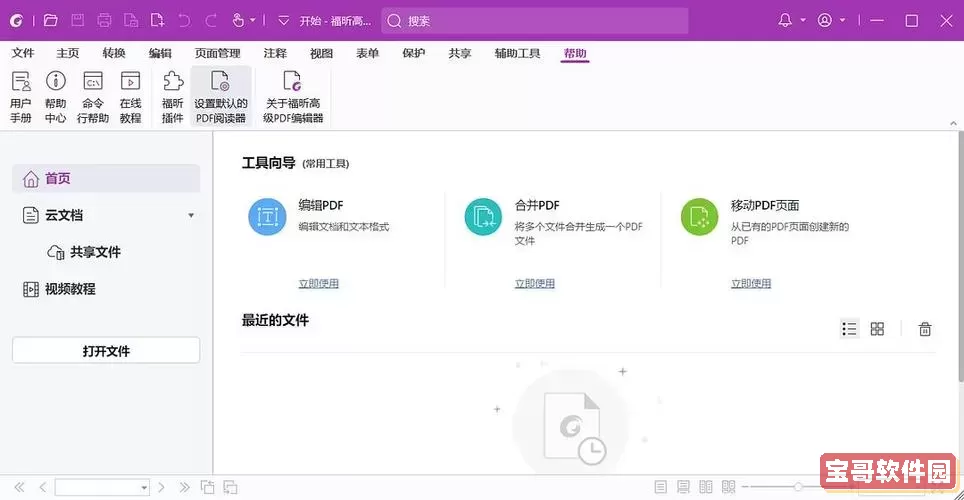Switch to the 页面管理 tab

218,53
